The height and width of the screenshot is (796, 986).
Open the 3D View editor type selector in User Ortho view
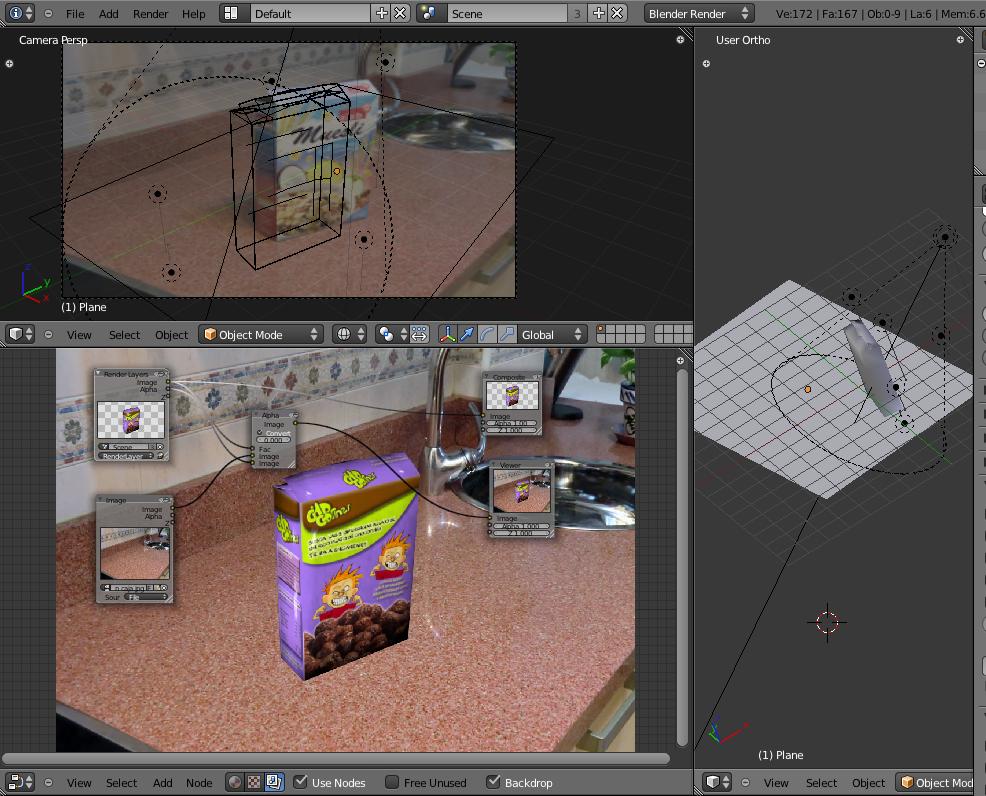click(717, 782)
